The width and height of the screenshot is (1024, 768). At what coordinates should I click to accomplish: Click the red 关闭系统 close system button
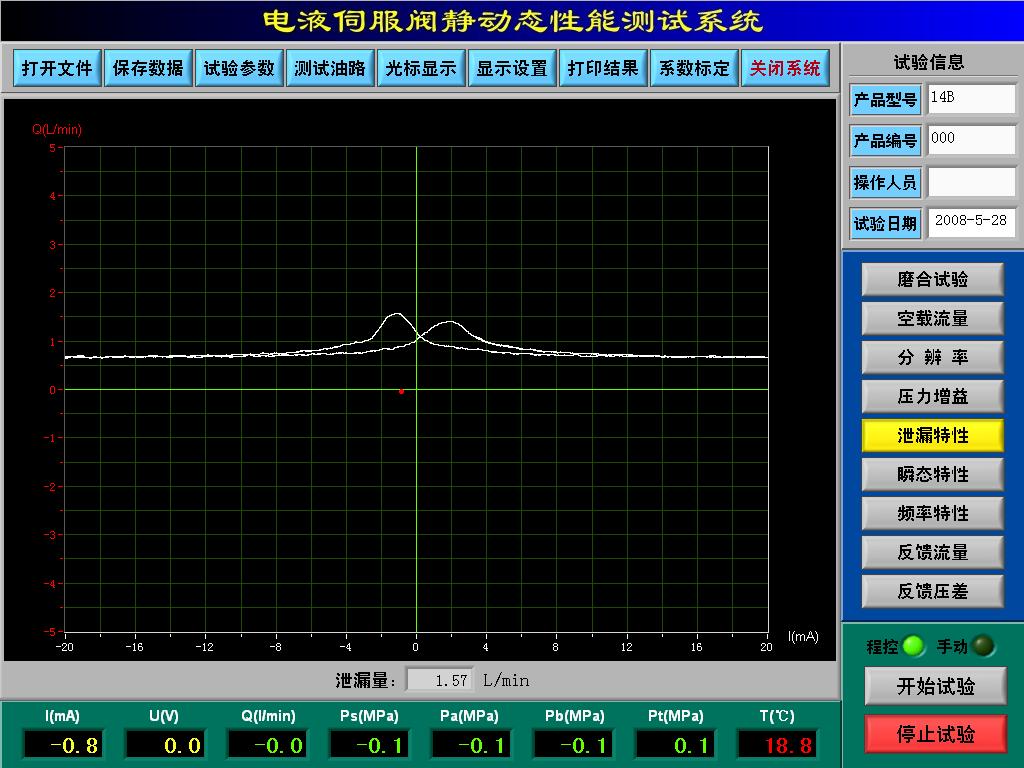tap(785, 68)
